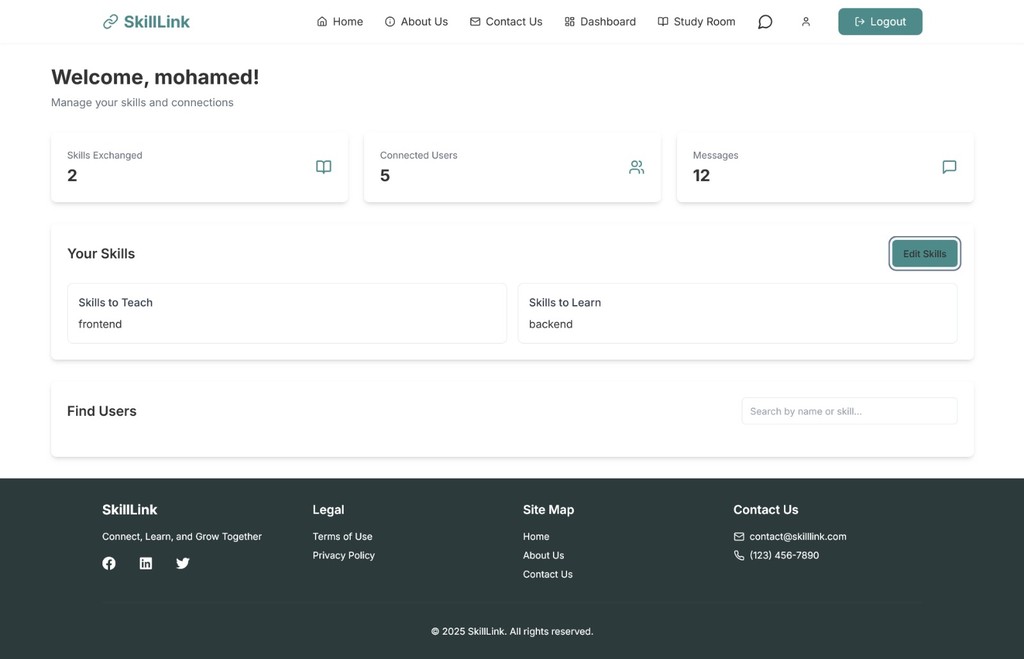Screen dimensions: 1024x659
Task: Click the footer 'Site Map' heading
Action: 548,509
